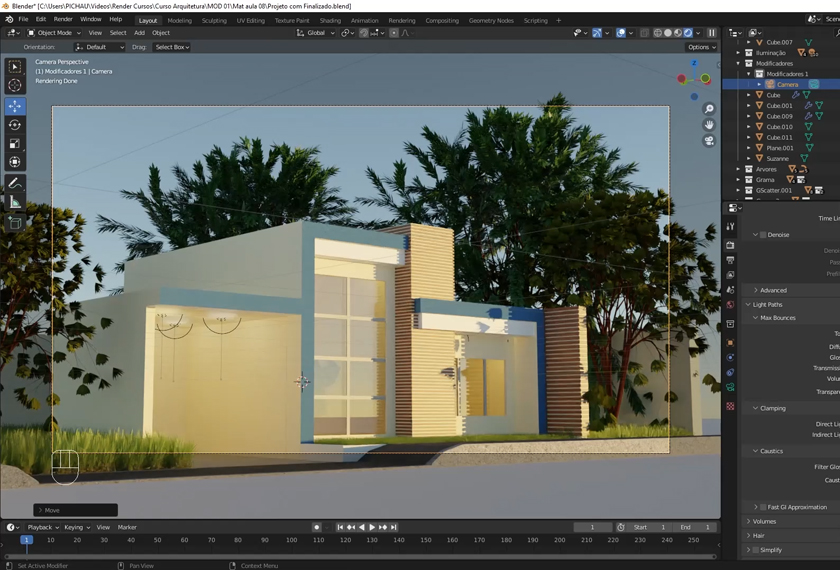Expand the Arvores collection in outliner
This screenshot has height=570, width=840.
[x=739, y=169]
